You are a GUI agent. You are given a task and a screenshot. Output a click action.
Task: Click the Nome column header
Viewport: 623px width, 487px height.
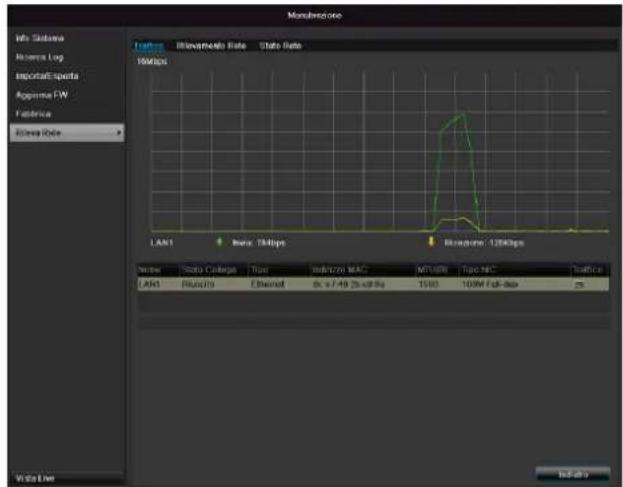click(x=149, y=270)
